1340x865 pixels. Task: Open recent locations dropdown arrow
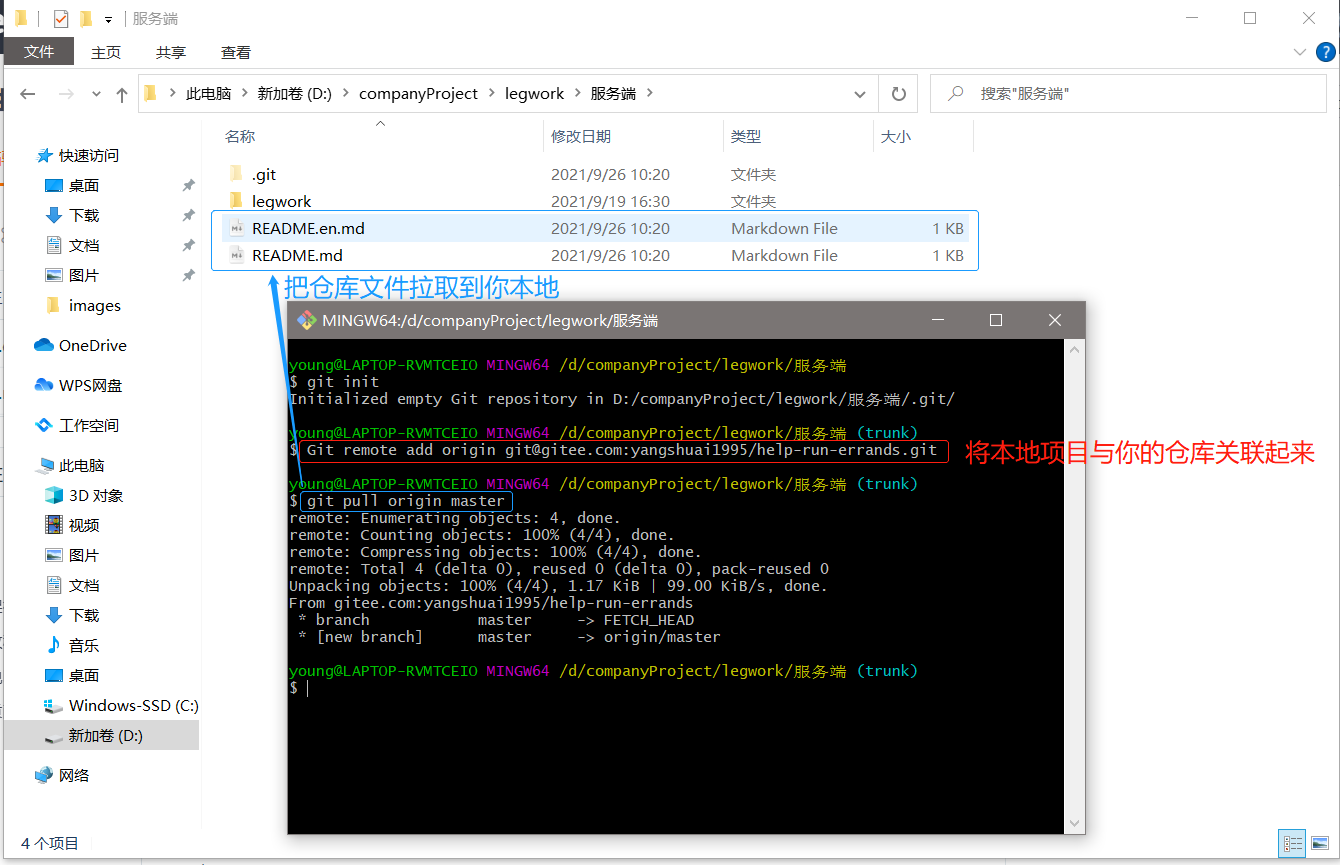[96, 94]
